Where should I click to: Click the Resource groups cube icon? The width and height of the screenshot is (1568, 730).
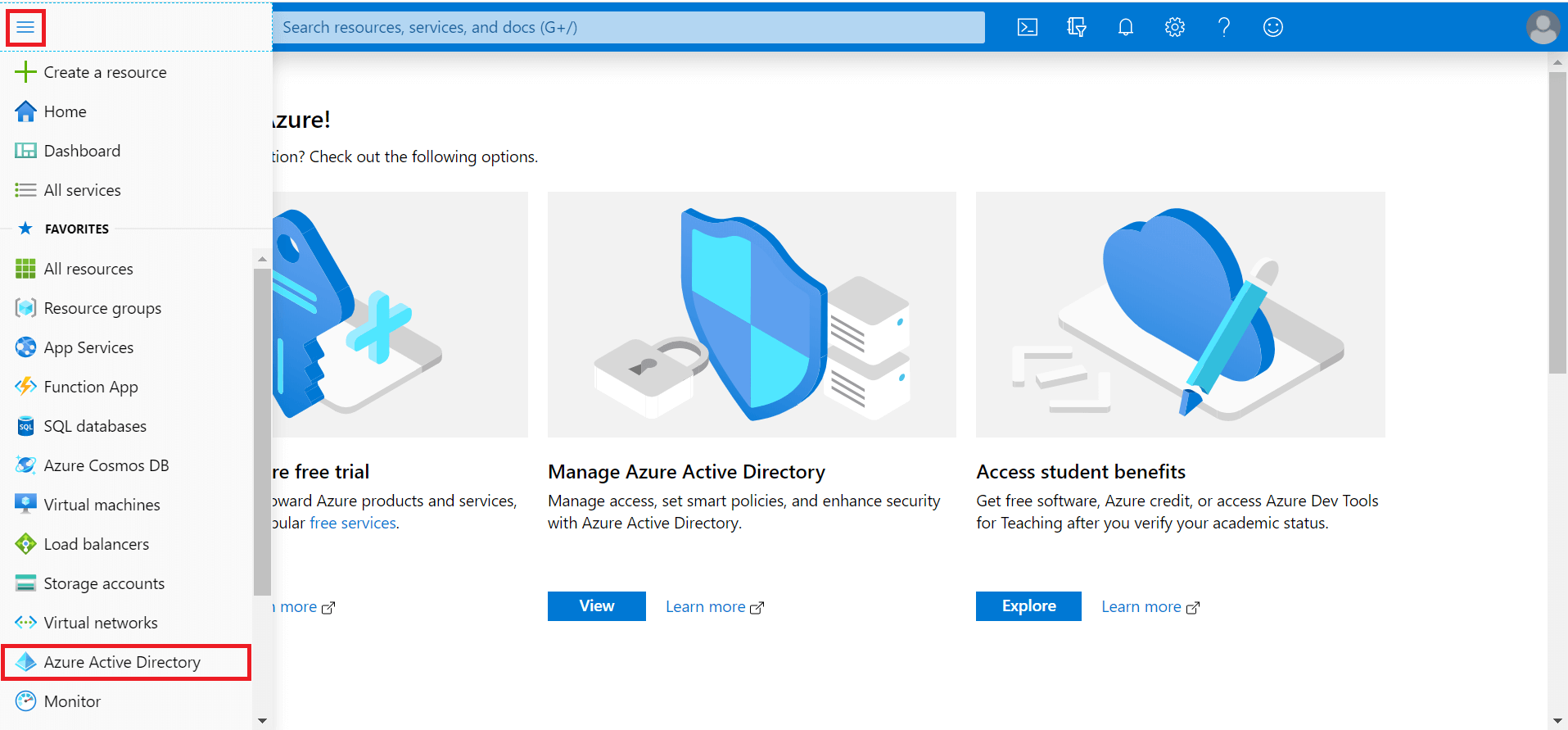25,308
